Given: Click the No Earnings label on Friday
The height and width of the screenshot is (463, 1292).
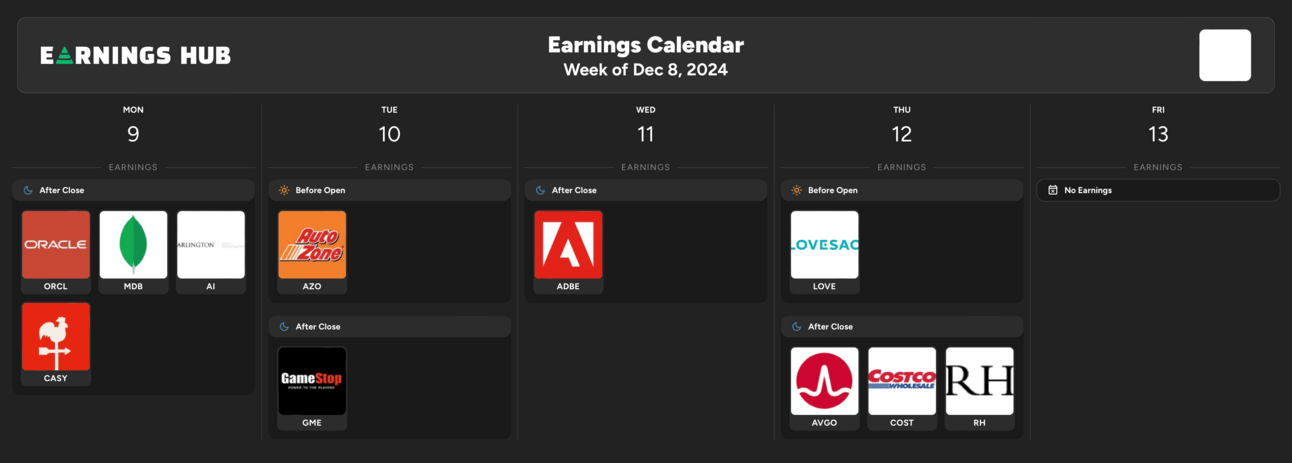Looking at the screenshot, I should [x=1088, y=190].
